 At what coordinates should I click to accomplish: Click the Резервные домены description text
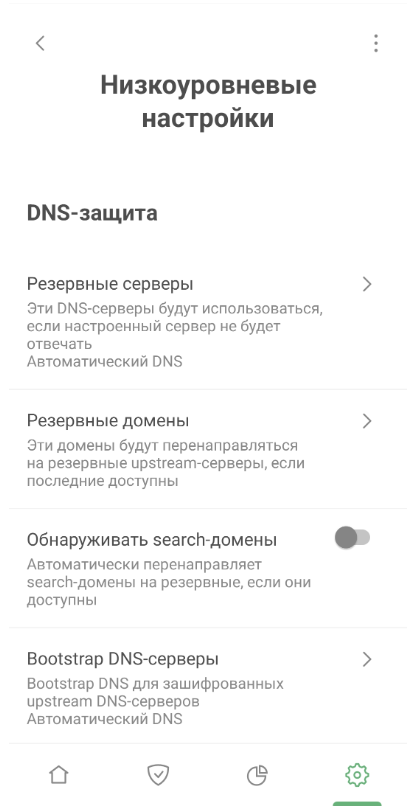tap(166, 463)
